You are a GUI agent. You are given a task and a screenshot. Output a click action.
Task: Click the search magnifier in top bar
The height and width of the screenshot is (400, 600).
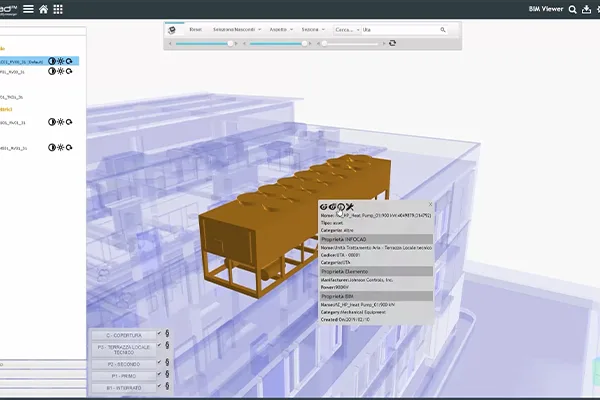572,10
